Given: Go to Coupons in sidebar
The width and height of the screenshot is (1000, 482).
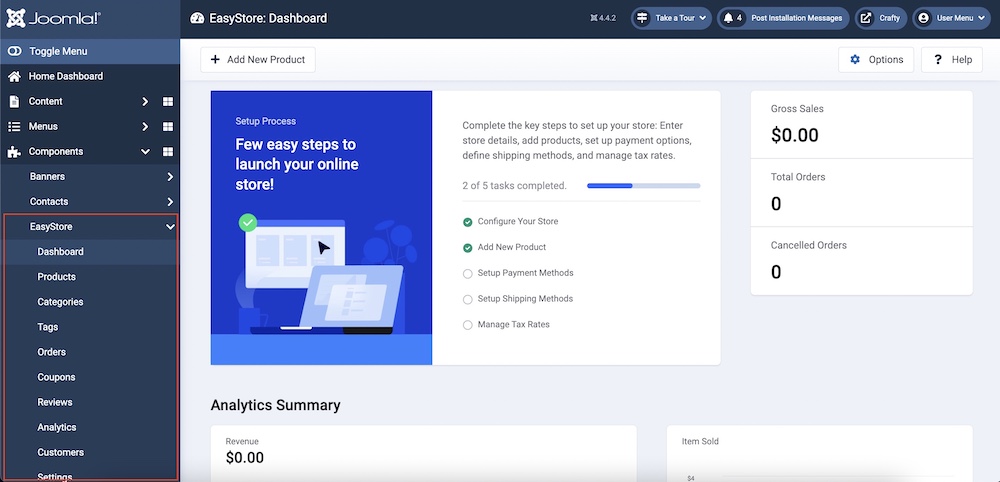Looking at the screenshot, I should click(x=56, y=377).
